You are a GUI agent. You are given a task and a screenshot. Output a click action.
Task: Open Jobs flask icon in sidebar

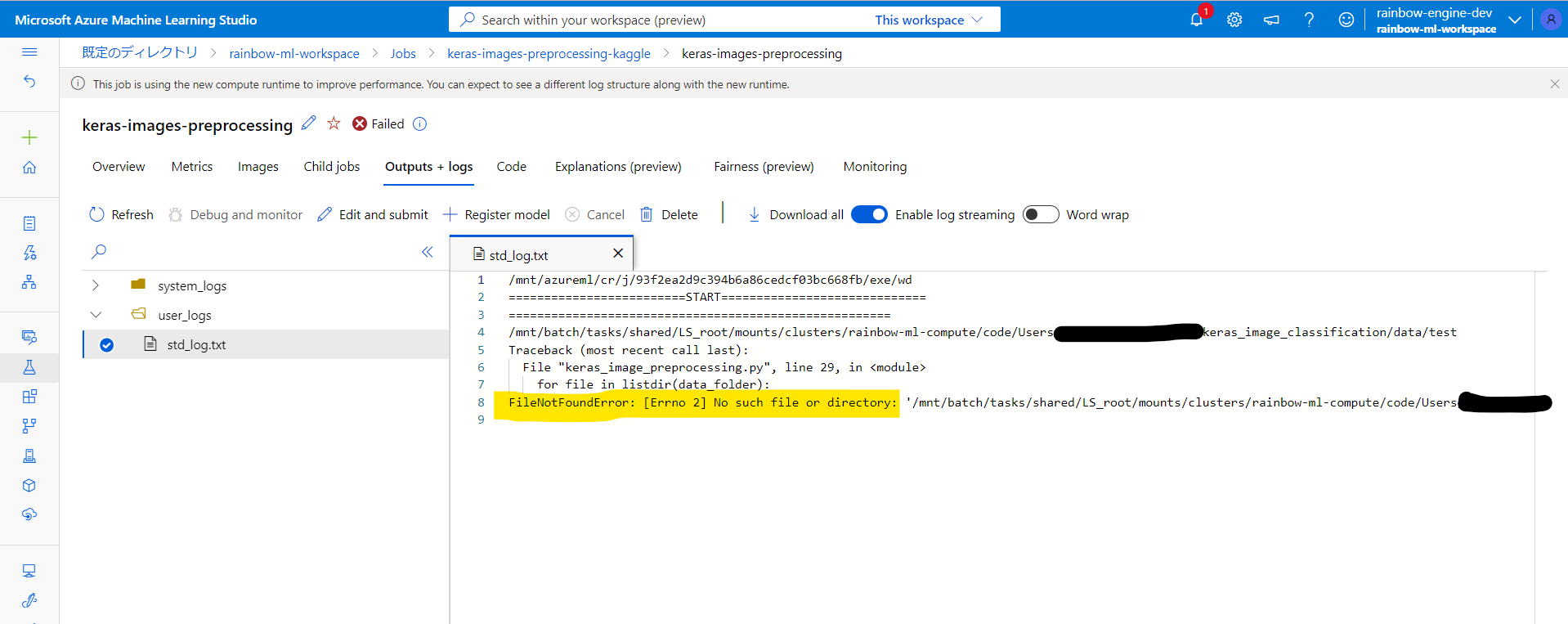[x=29, y=367]
